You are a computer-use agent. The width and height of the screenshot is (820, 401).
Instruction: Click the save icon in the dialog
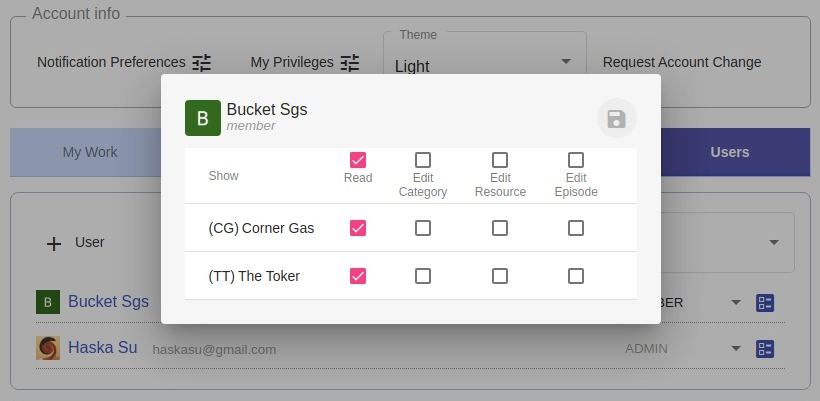[616, 119]
